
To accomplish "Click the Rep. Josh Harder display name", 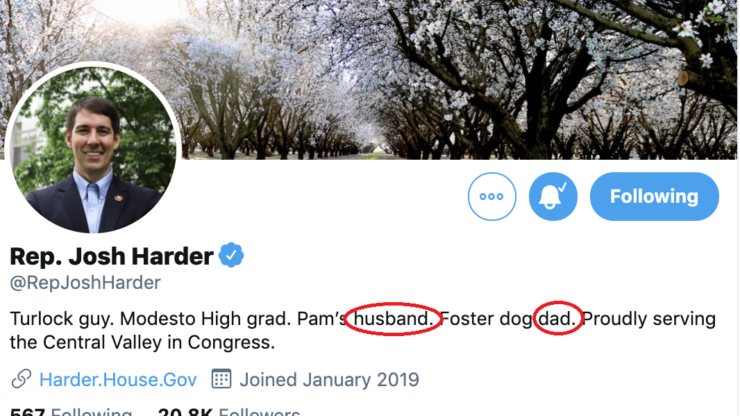I will [111, 256].
